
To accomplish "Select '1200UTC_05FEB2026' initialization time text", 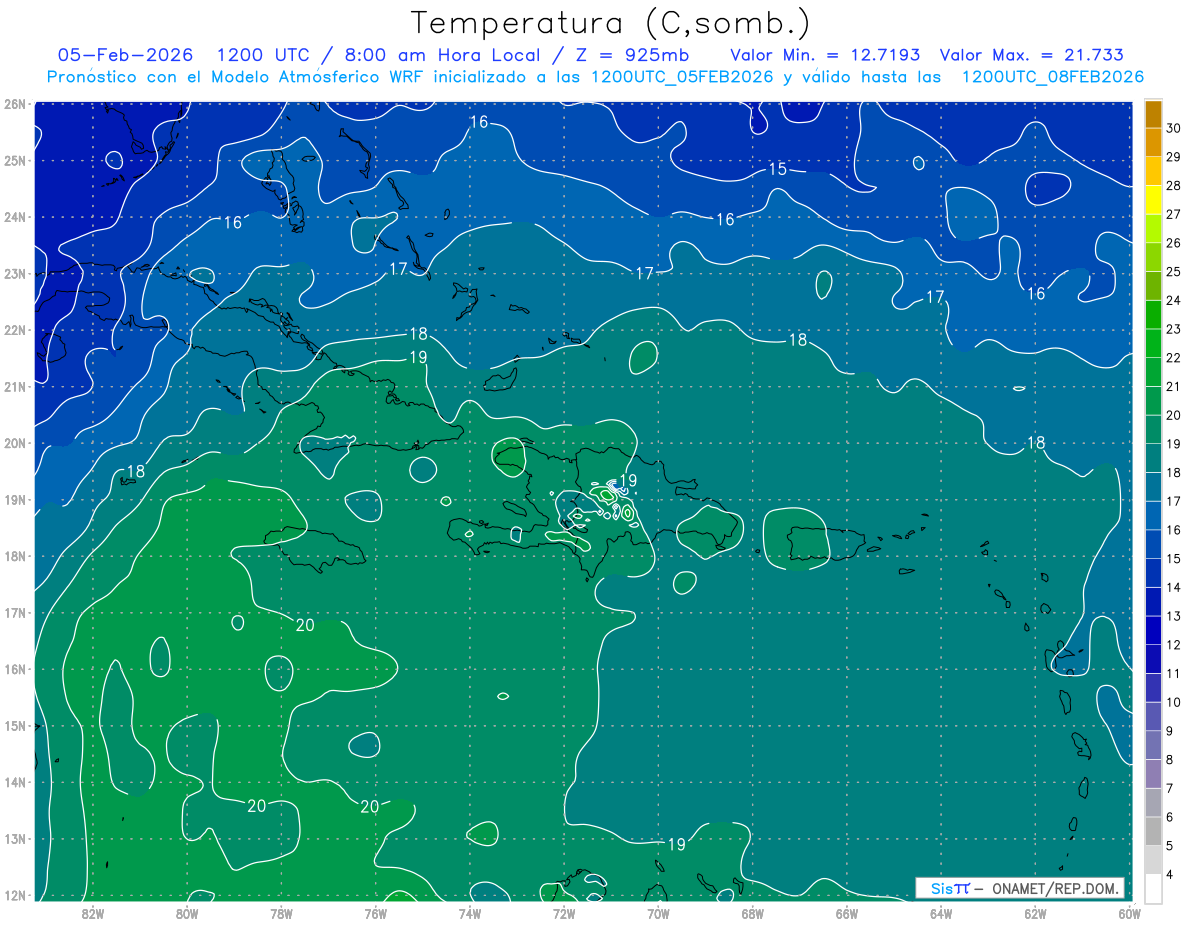I will tap(682, 76).
